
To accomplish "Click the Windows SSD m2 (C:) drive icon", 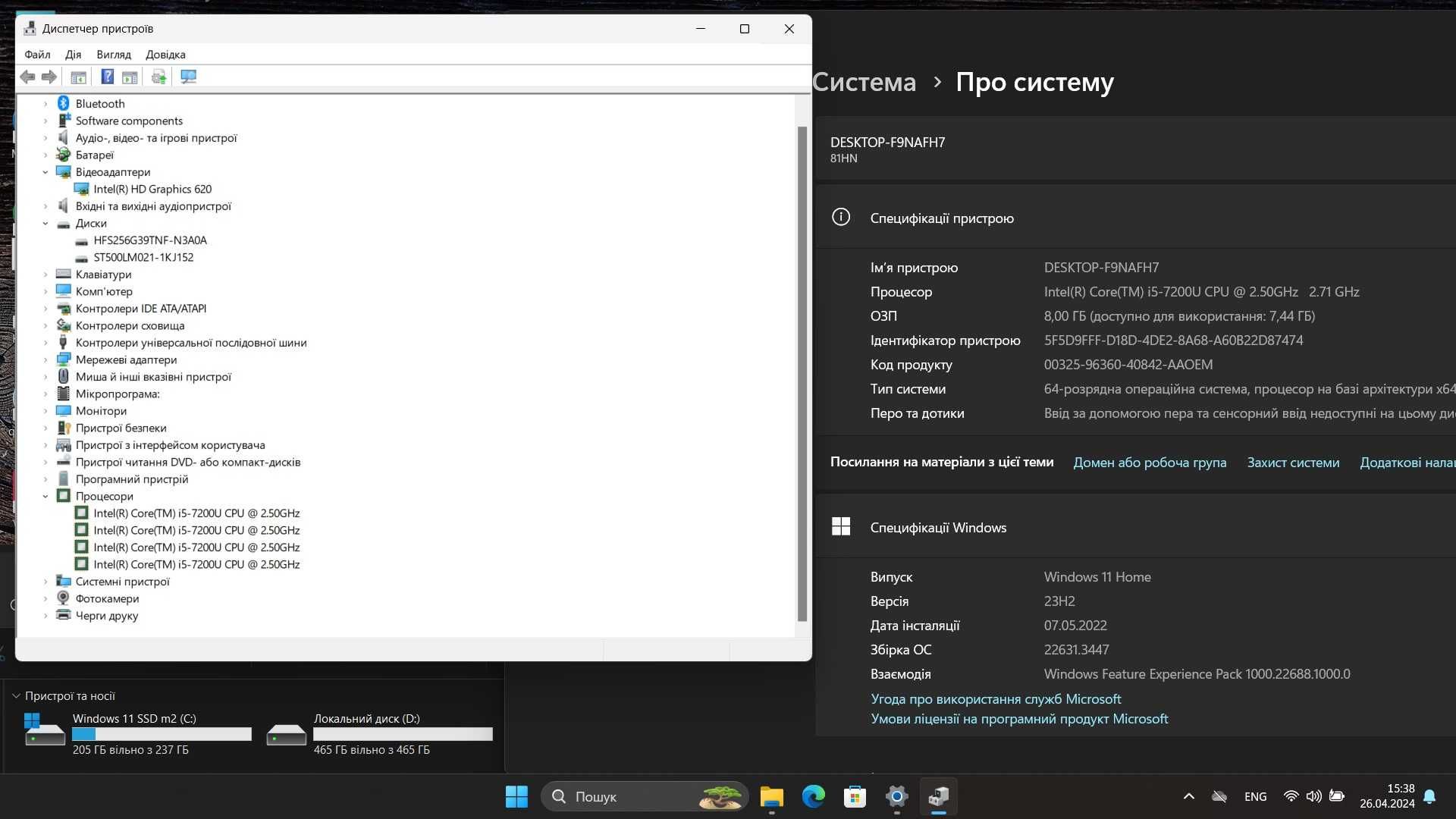I will [44, 730].
